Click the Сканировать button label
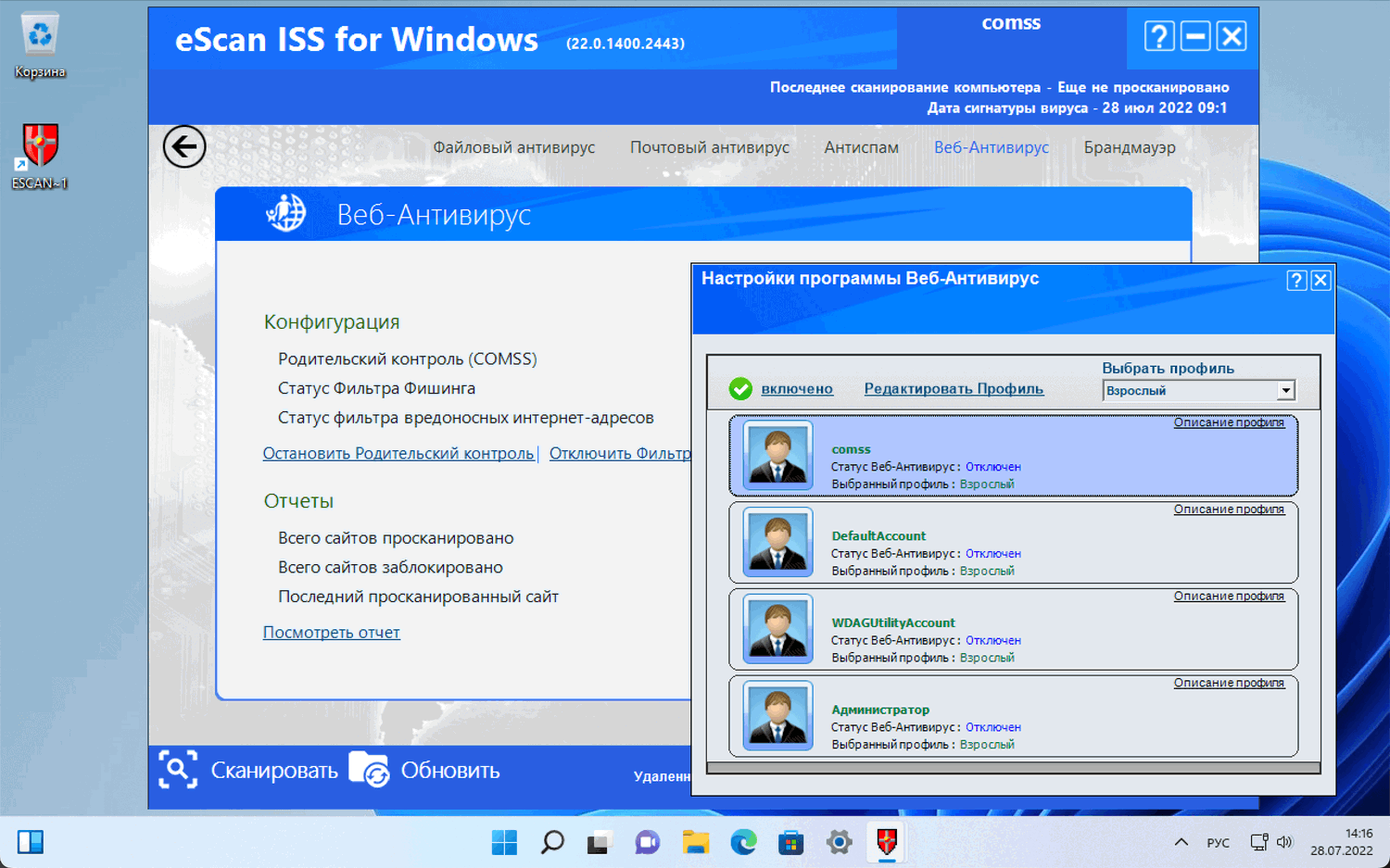1390x868 pixels. (x=274, y=771)
